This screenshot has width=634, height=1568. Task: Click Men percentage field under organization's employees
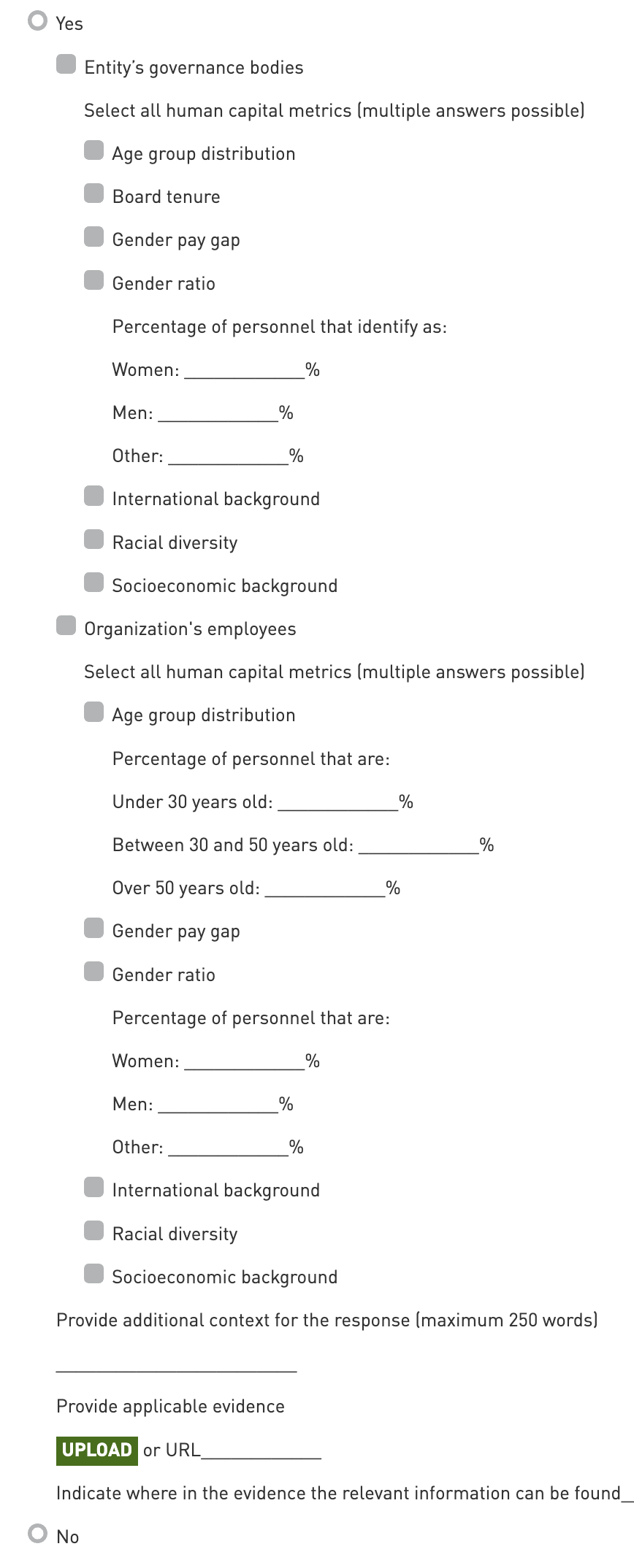pos(218,1104)
